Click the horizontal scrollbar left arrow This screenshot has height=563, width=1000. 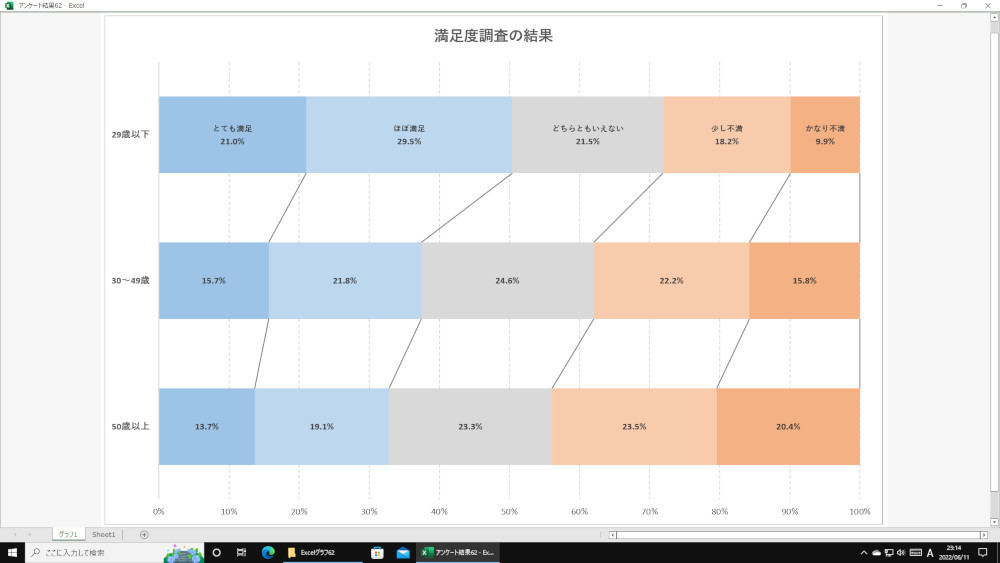coord(613,535)
